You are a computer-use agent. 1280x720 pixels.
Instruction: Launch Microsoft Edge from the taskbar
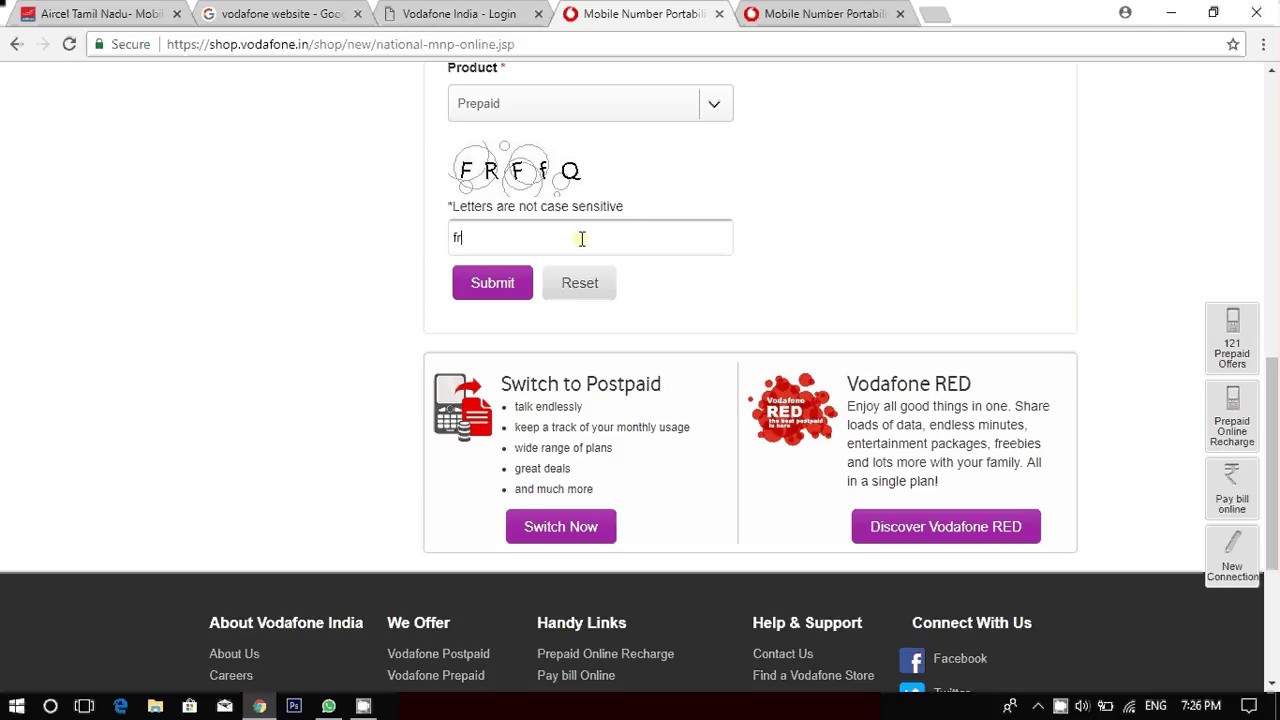click(x=120, y=706)
